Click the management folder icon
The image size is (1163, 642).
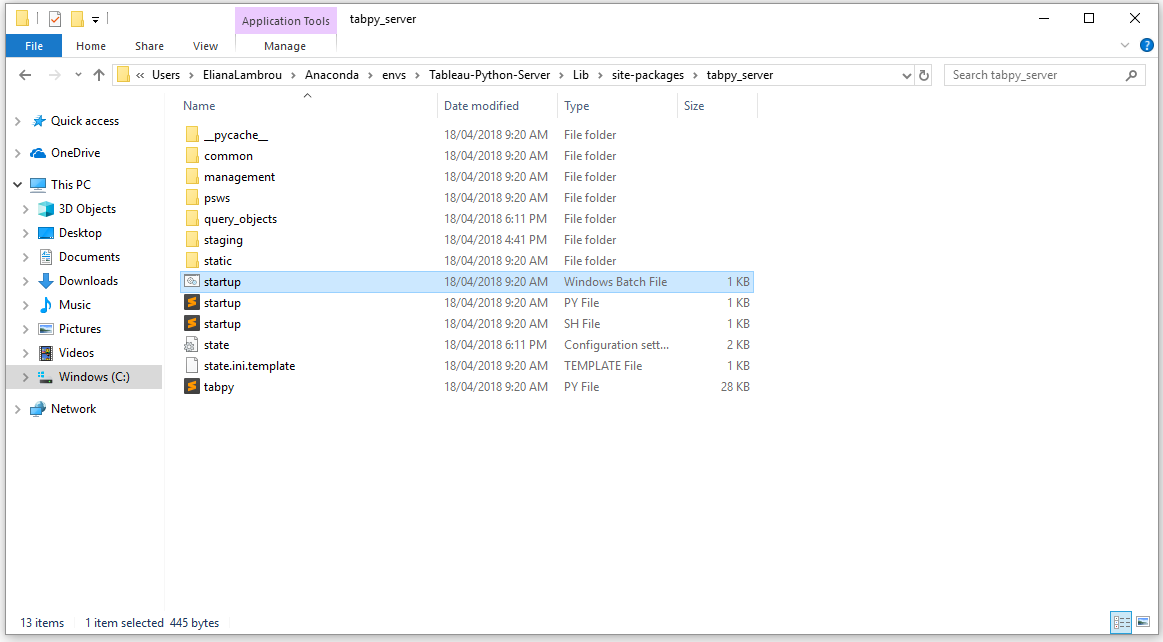click(x=192, y=176)
